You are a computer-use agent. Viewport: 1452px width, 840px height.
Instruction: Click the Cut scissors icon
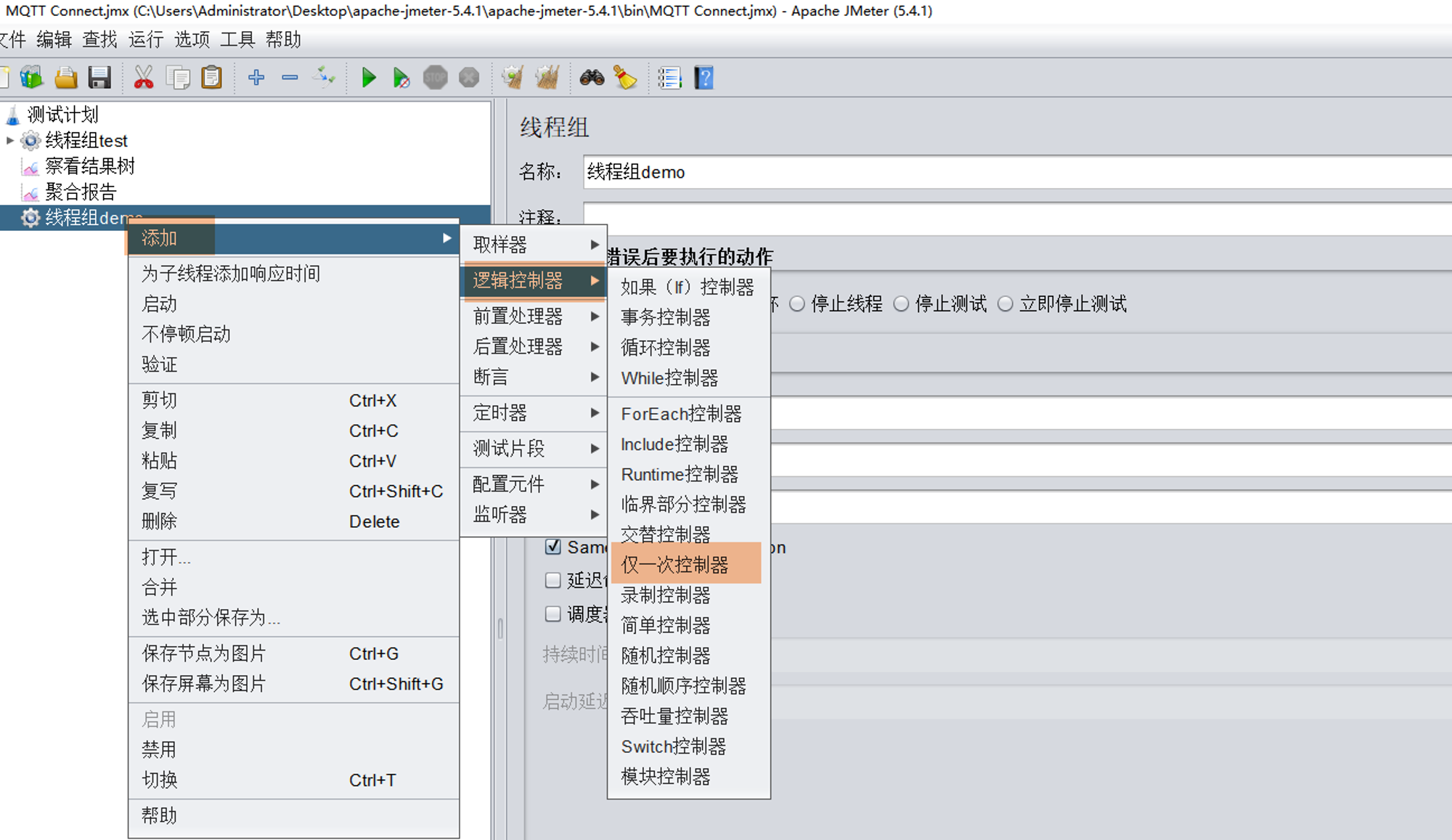(x=144, y=77)
